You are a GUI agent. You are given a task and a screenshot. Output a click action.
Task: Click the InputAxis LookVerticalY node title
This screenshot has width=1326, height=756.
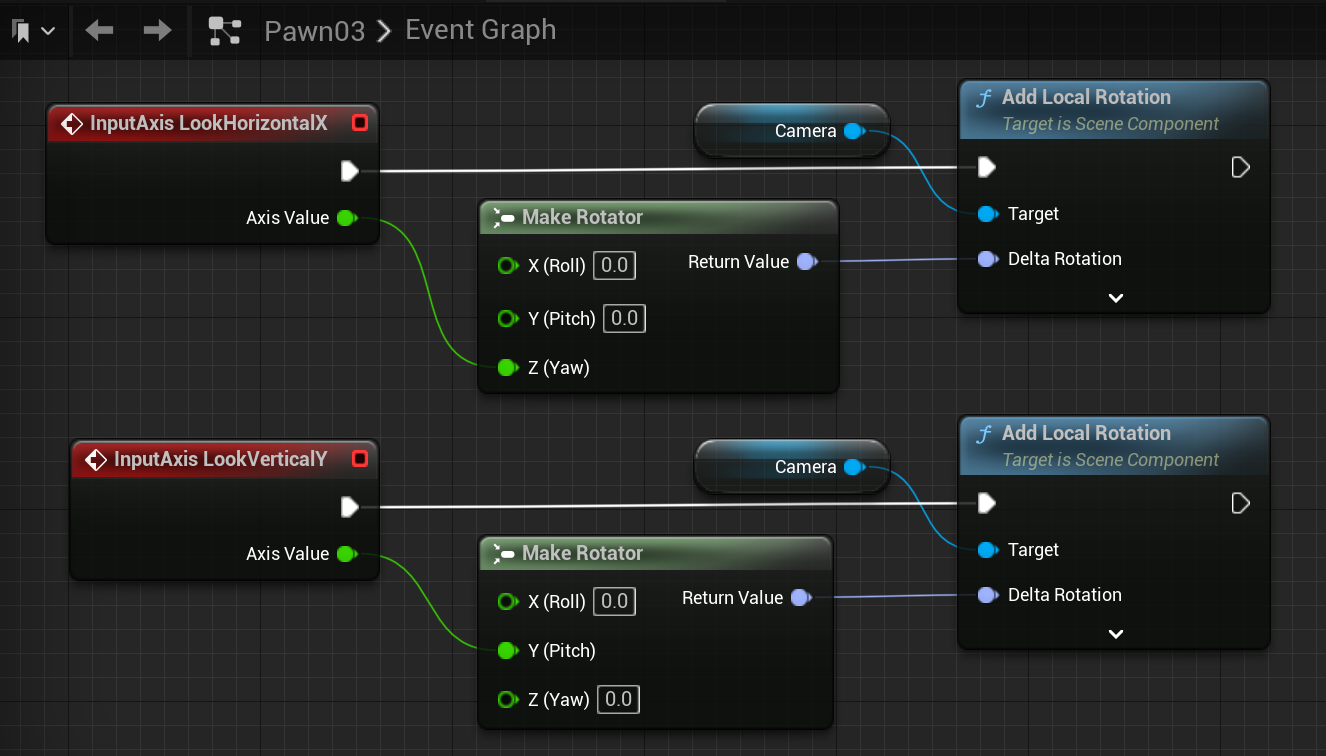point(221,459)
